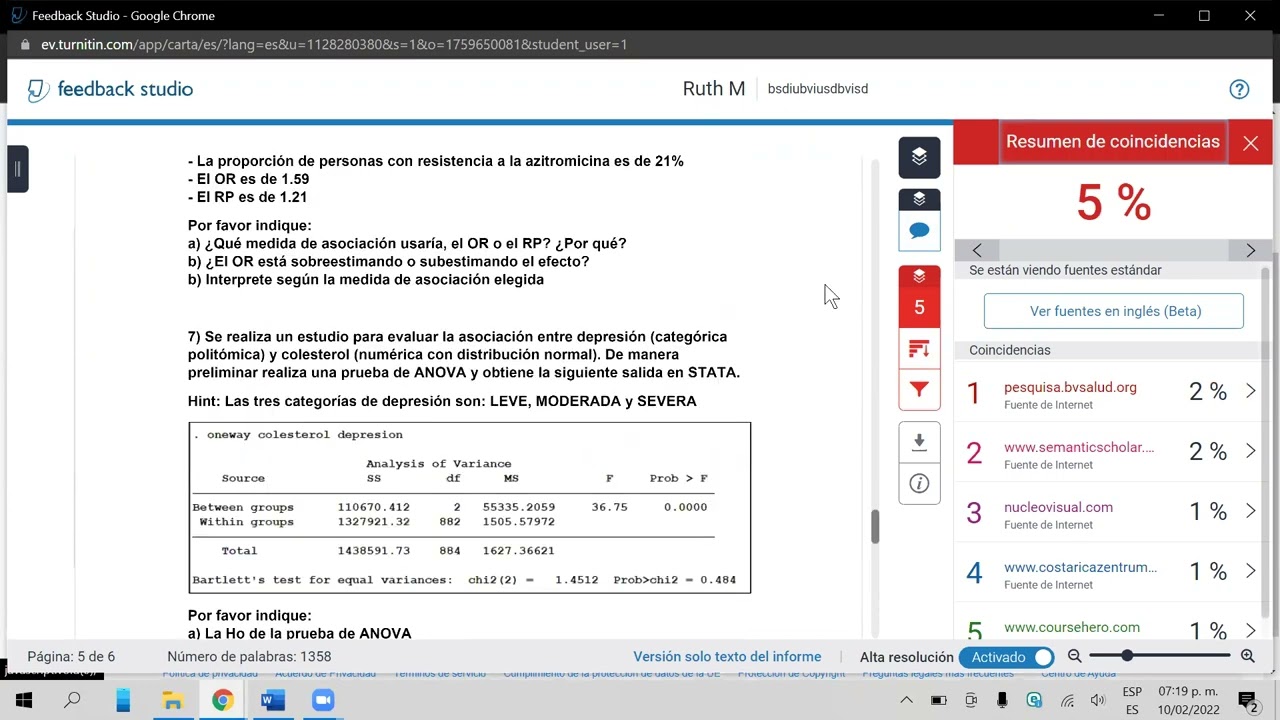1280x720 pixels.
Task: Expand the www.costaricazentrum match details
Action: [1250, 571]
